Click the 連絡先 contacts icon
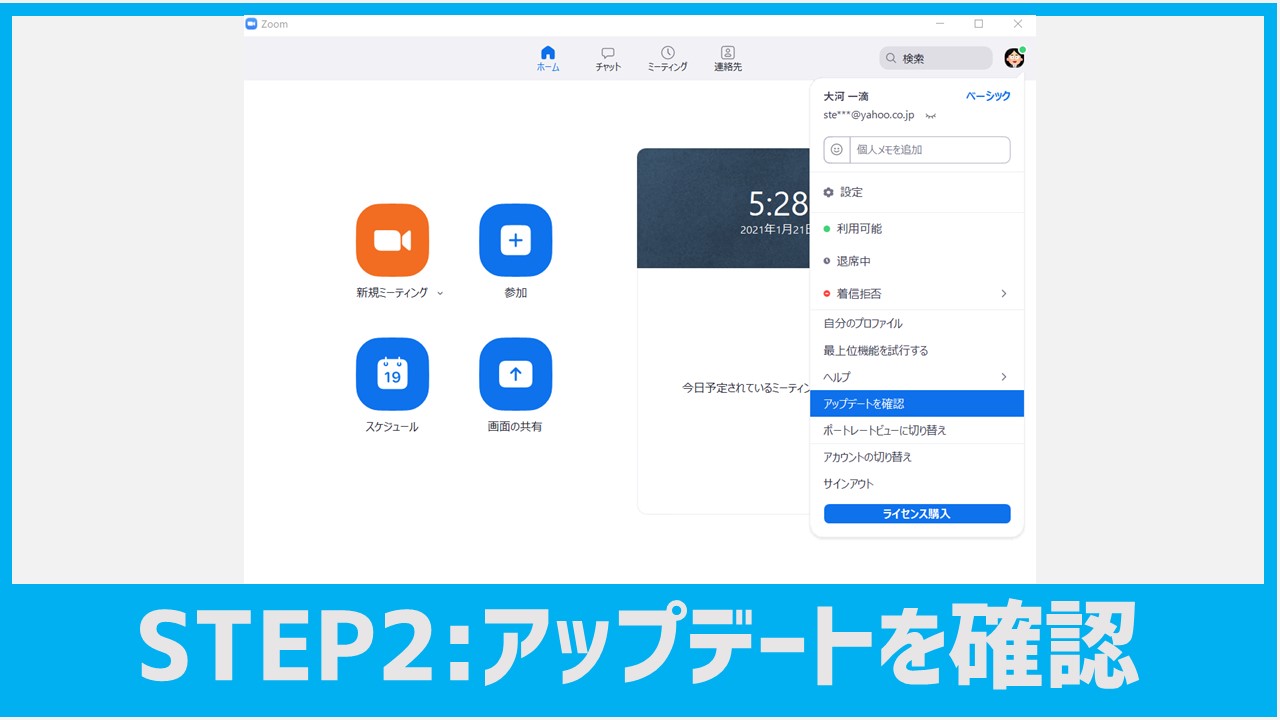The image size is (1280, 720). click(x=727, y=57)
